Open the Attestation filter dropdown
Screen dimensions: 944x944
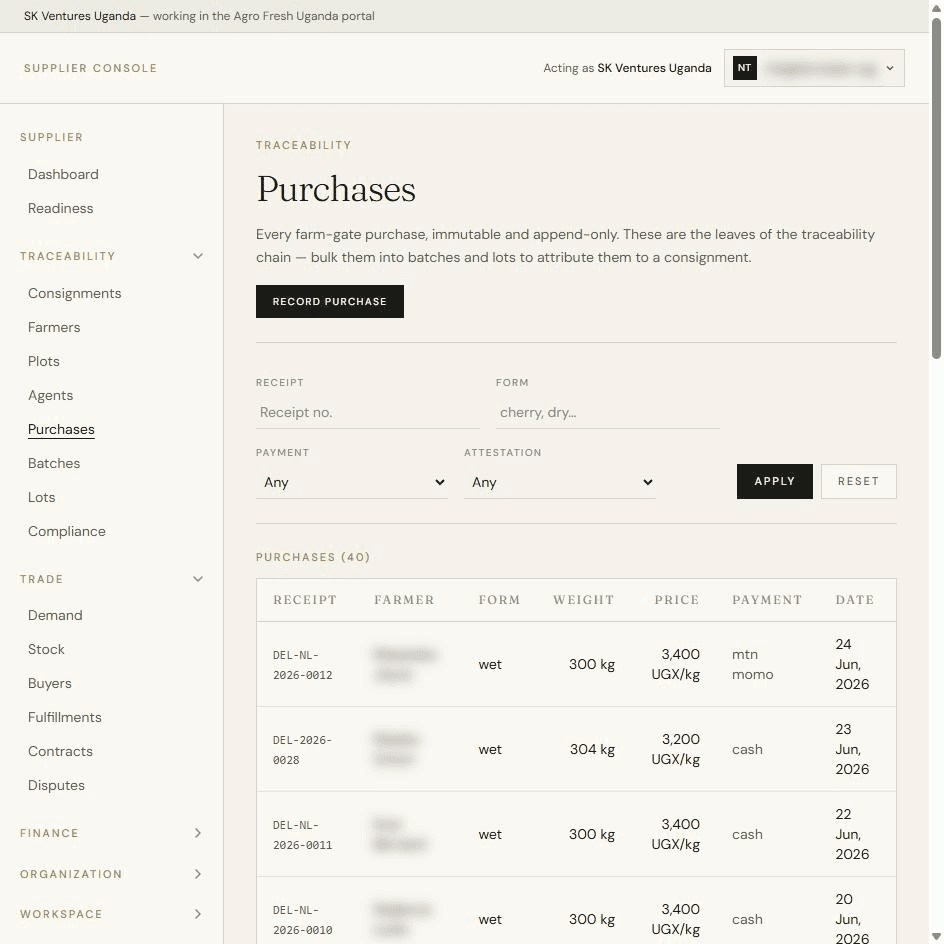click(559, 482)
